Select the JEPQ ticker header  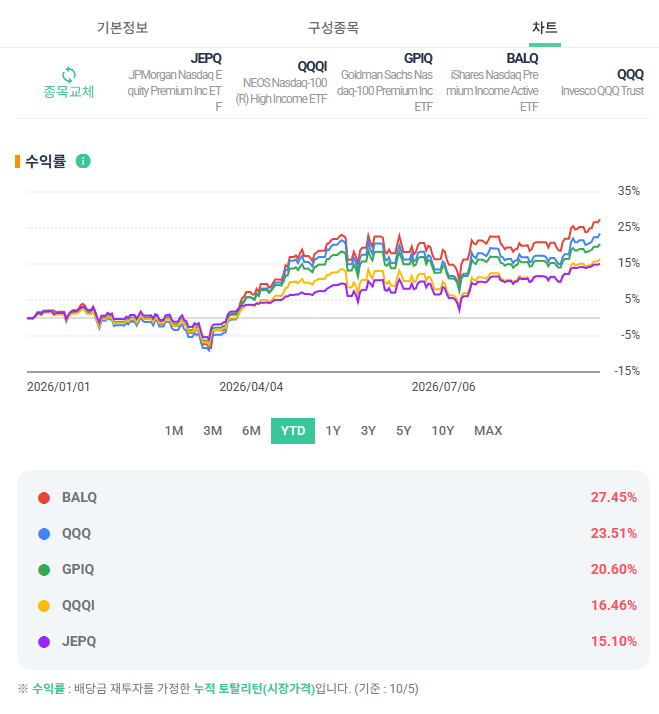point(206,58)
